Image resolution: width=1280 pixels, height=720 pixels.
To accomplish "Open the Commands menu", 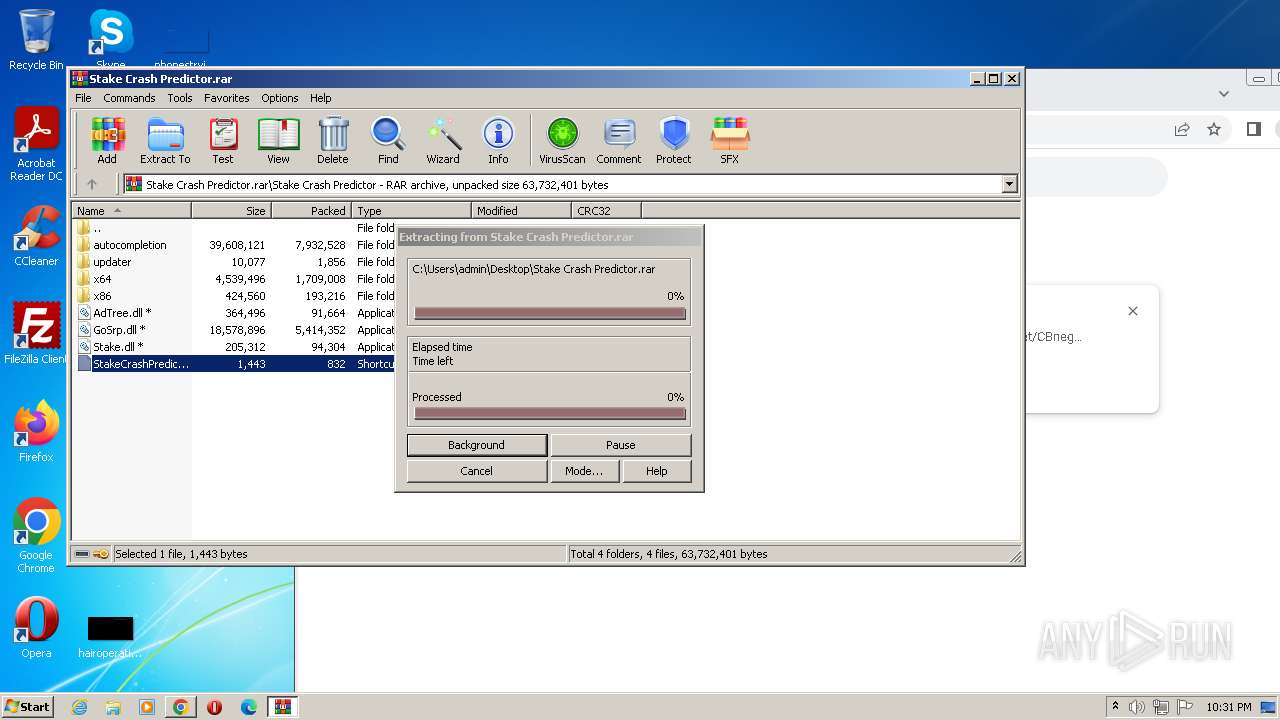I will click(129, 98).
